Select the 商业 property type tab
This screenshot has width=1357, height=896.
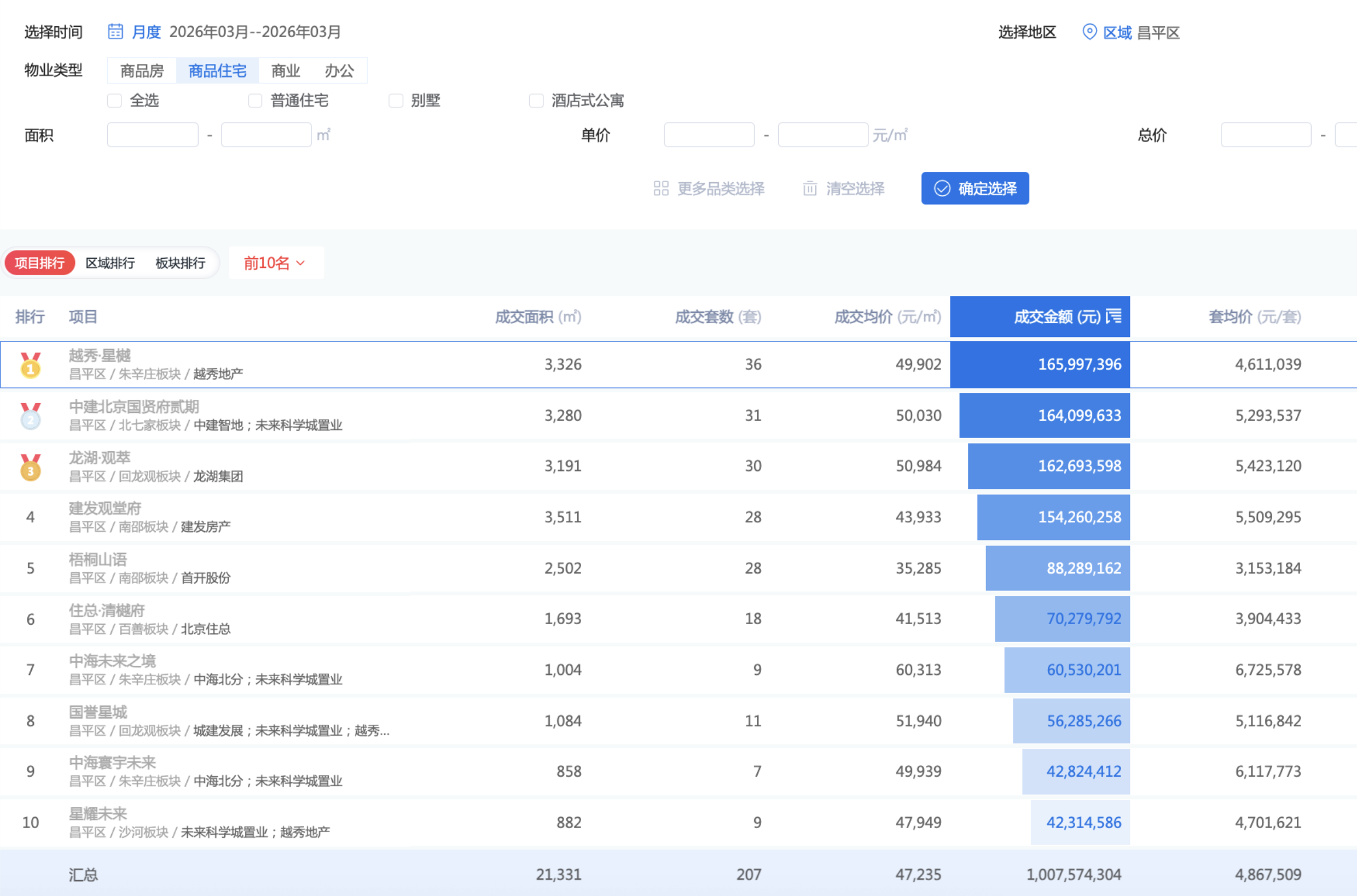click(285, 71)
